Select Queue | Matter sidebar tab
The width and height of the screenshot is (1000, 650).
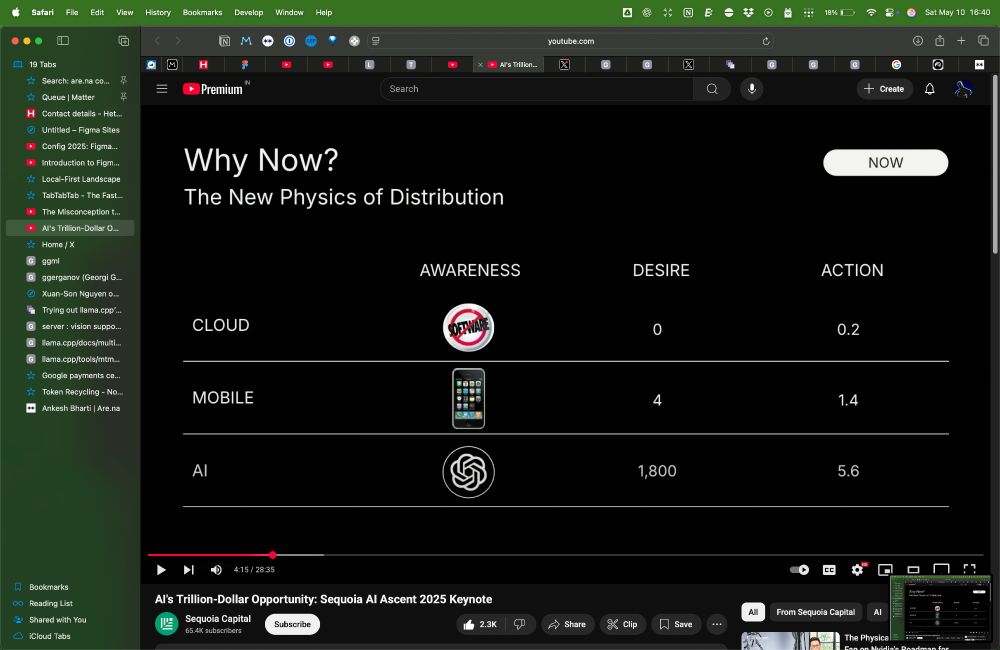point(70,97)
